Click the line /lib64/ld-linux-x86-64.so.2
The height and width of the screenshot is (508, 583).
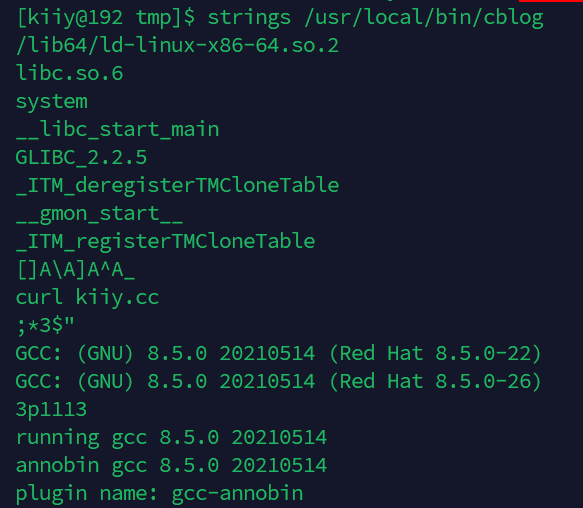tap(177, 45)
